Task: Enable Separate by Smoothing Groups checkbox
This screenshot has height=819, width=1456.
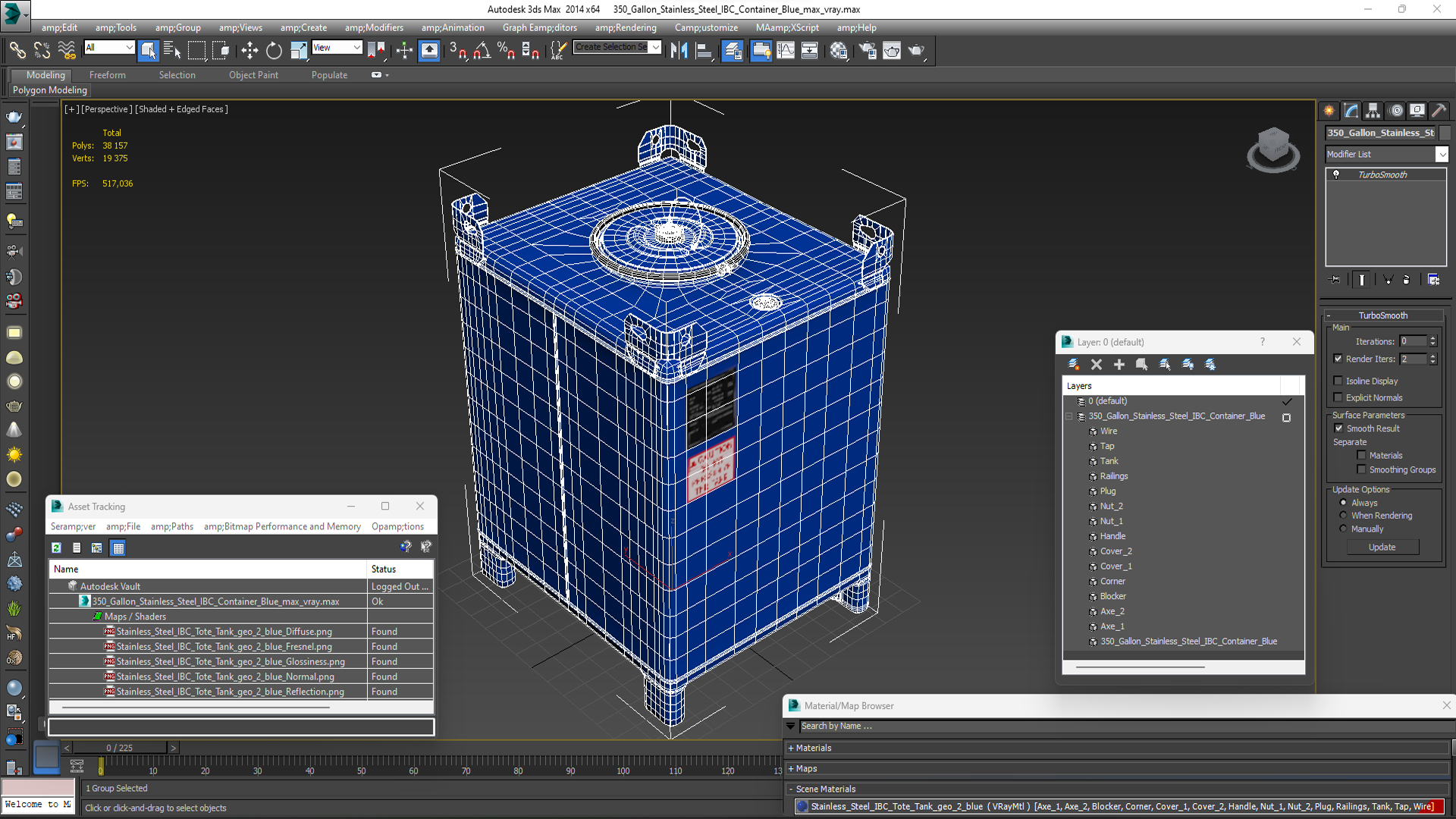Action: click(x=1361, y=469)
